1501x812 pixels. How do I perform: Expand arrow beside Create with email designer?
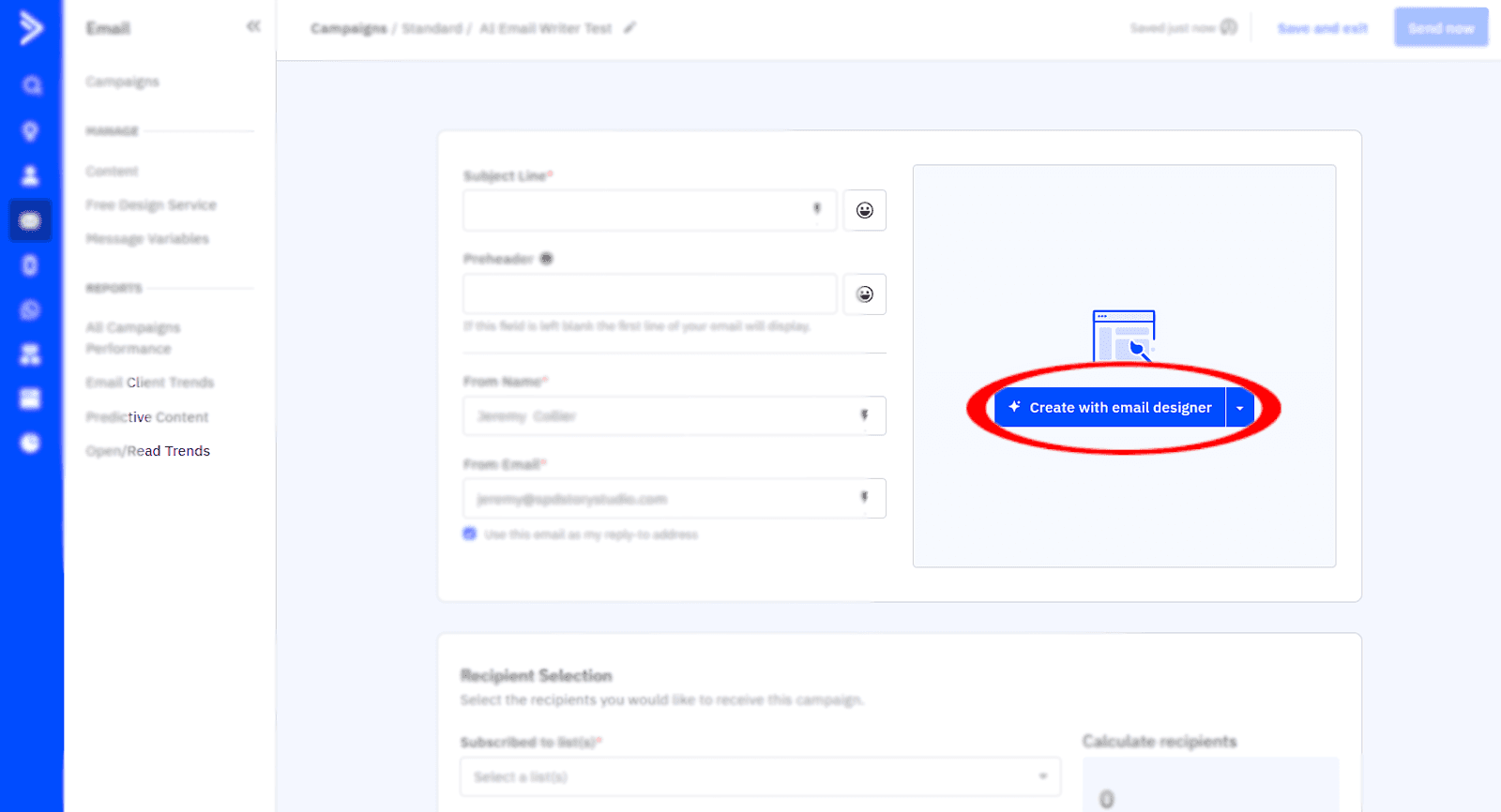pyautogui.click(x=1239, y=408)
